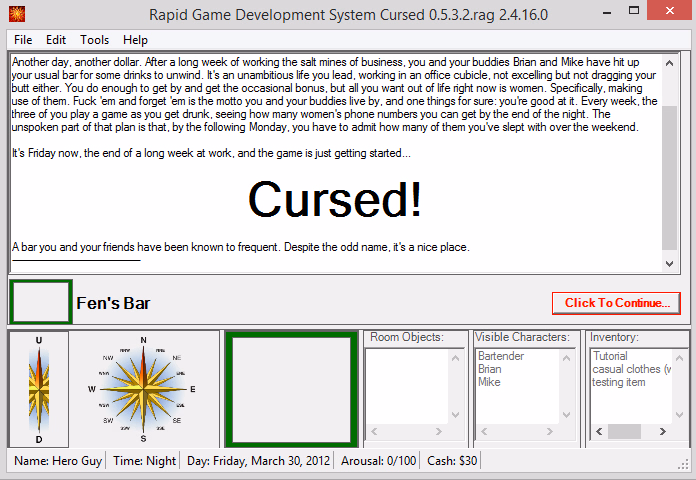
Task: Go Southeast on the compass
Action: coord(177,420)
